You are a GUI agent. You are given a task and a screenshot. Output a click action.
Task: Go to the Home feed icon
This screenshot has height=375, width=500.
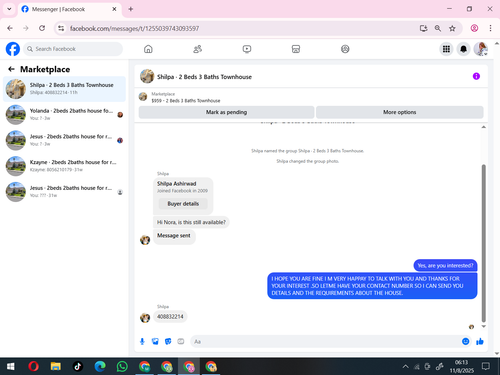coord(148,49)
